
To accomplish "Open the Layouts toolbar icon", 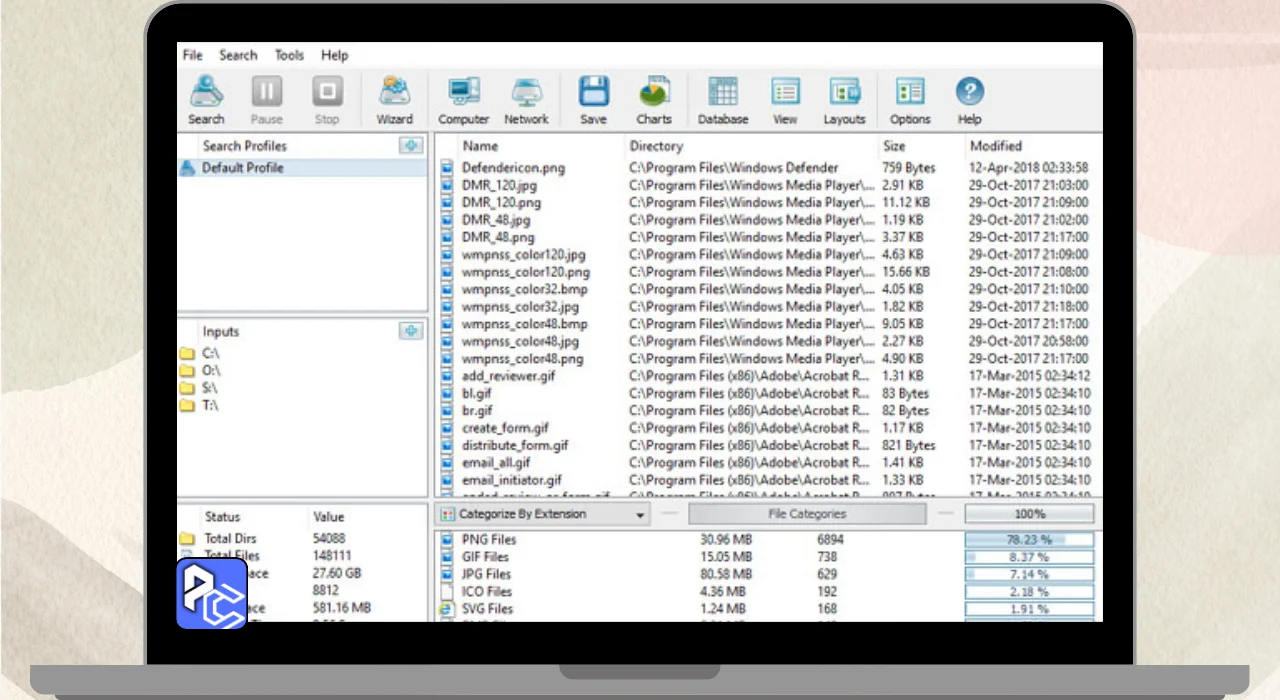I will click(844, 100).
